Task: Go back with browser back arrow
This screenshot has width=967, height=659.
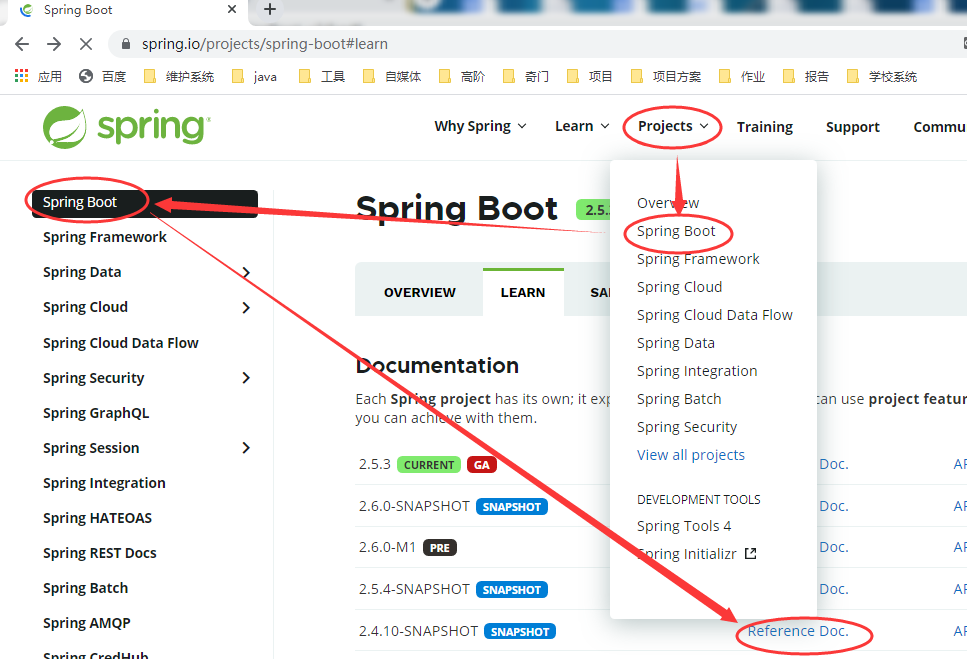Action: [x=22, y=44]
